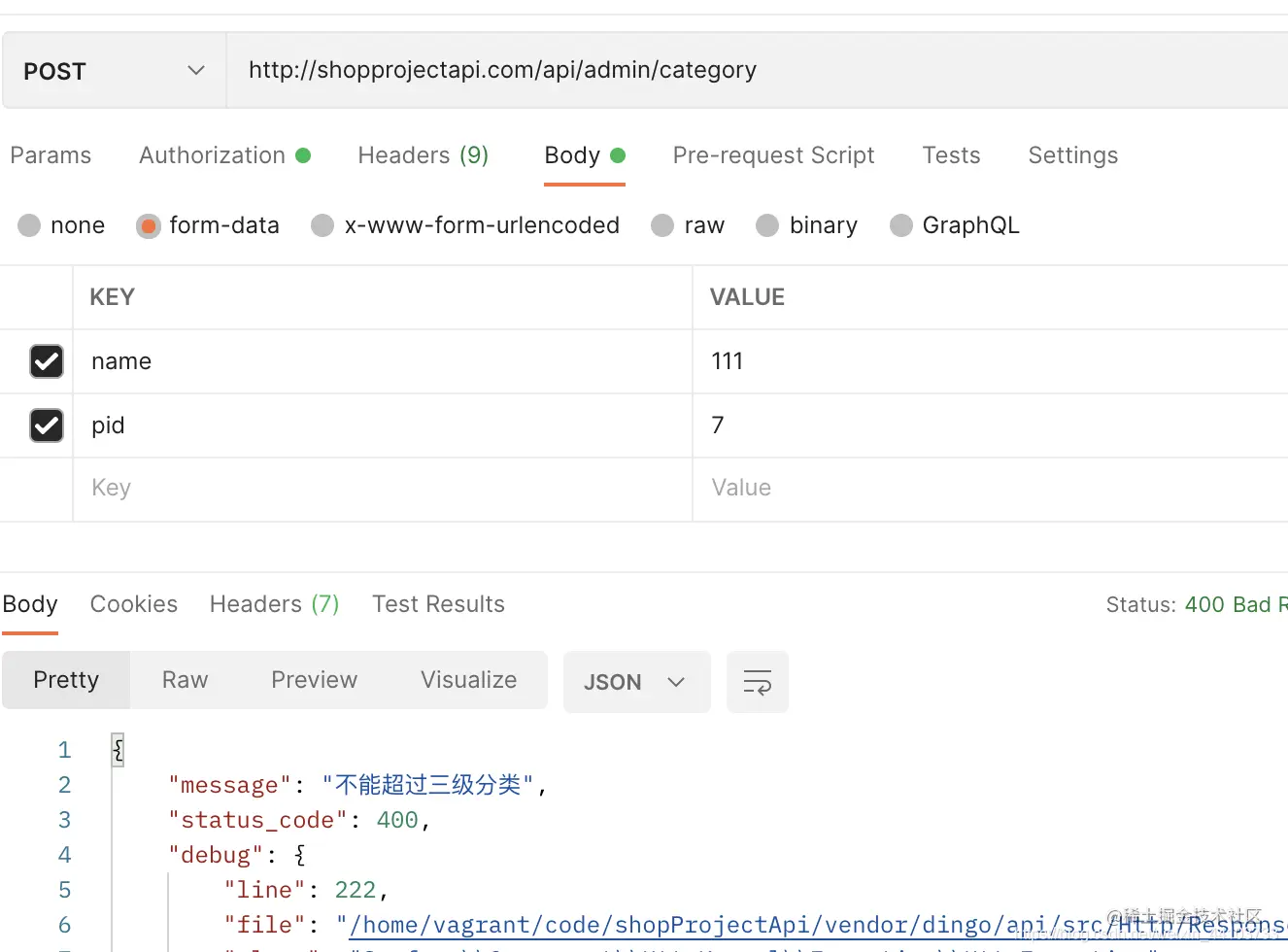Open the Authorization tab

[224, 155]
